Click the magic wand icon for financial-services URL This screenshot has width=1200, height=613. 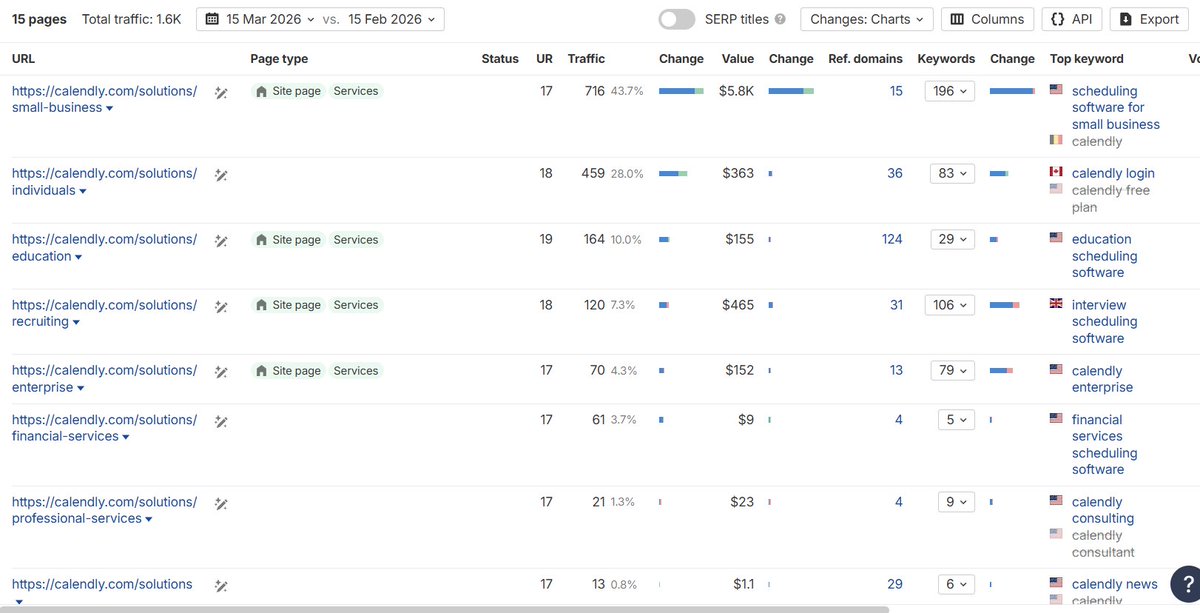[221, 421]
